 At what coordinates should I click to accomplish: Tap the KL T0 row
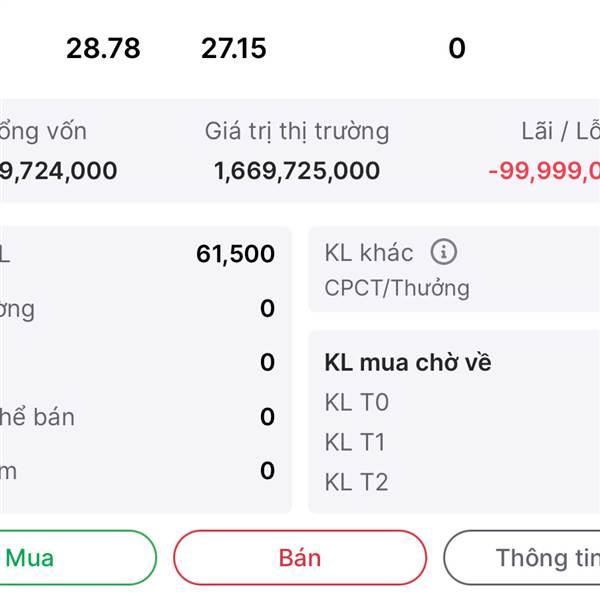click(x=357, y=402)
